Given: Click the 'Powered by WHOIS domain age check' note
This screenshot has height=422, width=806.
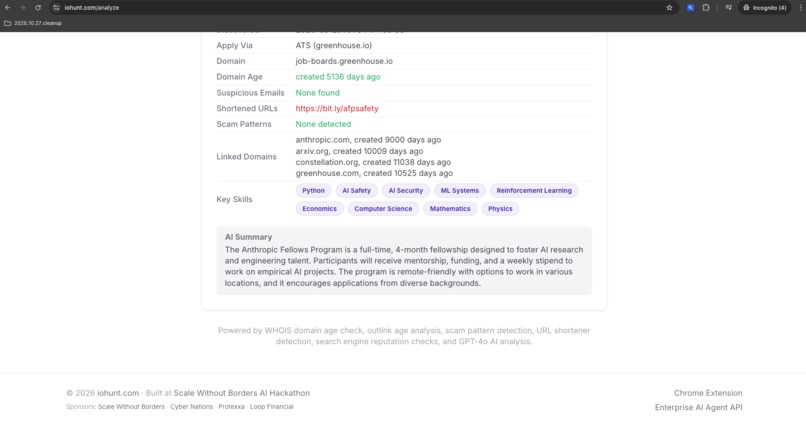Looking at the screenshot, I should coord(404,336).
